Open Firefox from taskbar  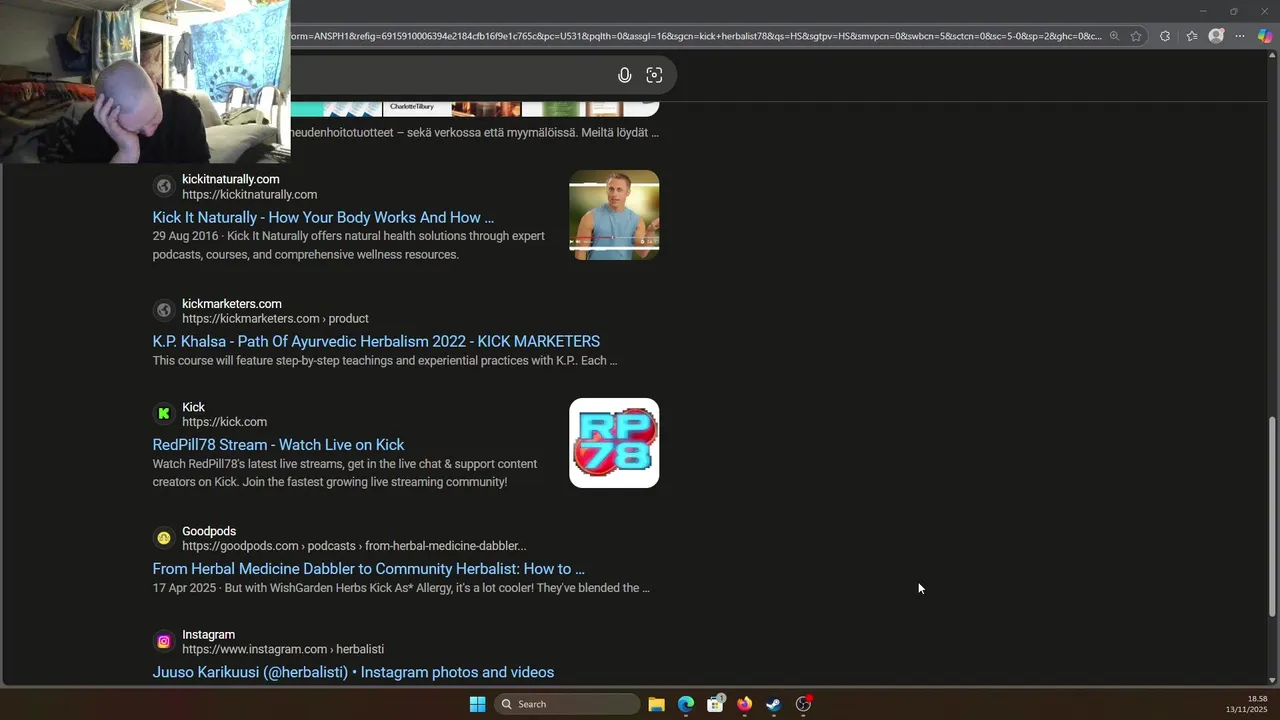tap(744, 704)
